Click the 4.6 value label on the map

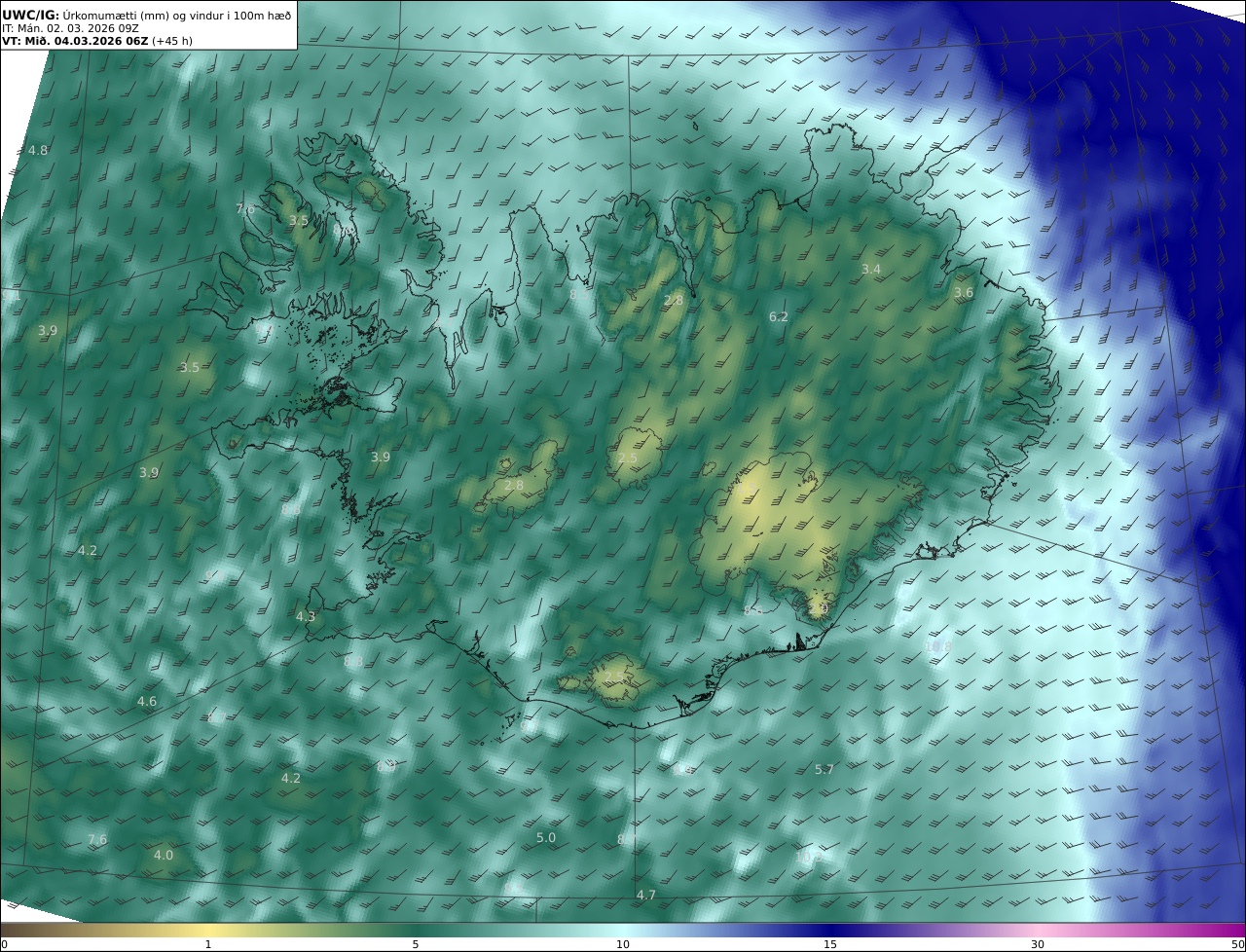point(147,701)
